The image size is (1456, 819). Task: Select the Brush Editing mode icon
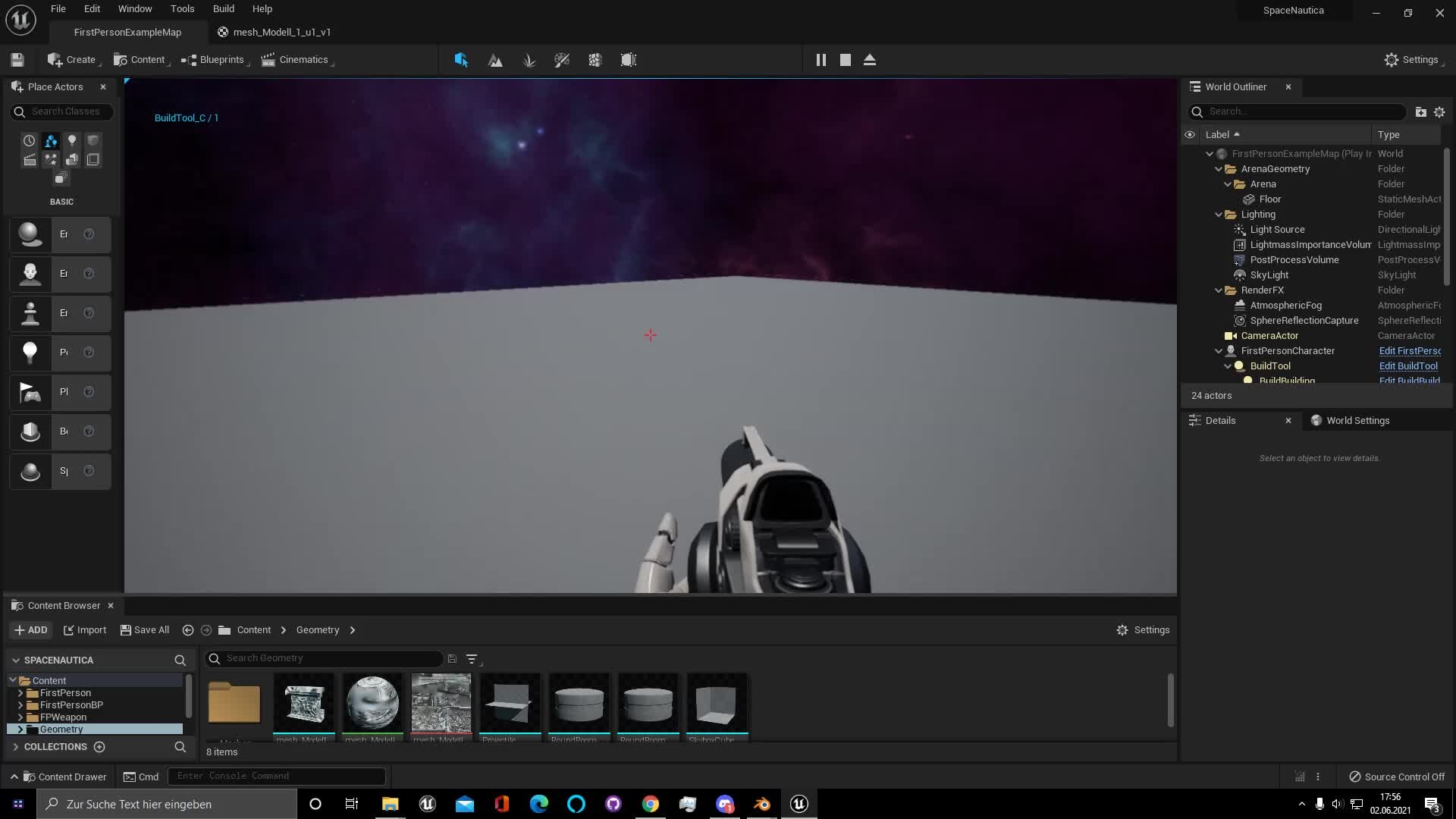628,60
